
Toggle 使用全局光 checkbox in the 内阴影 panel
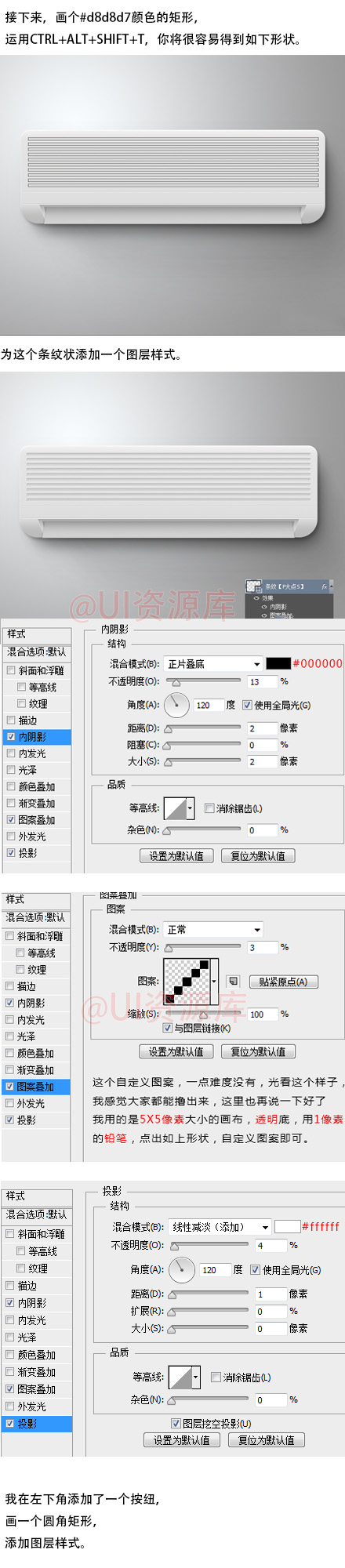point(247,705)
